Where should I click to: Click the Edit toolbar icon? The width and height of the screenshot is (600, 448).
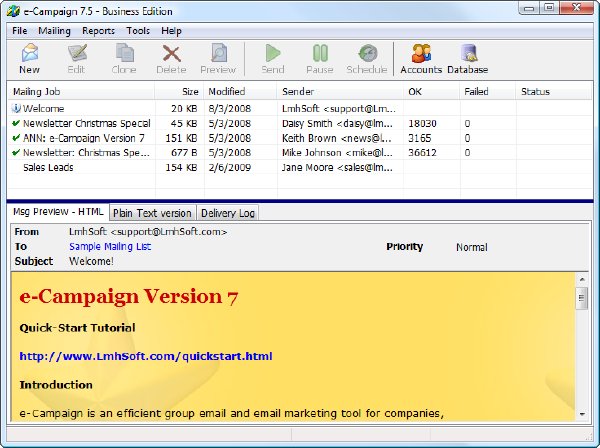tap(77, 59)
